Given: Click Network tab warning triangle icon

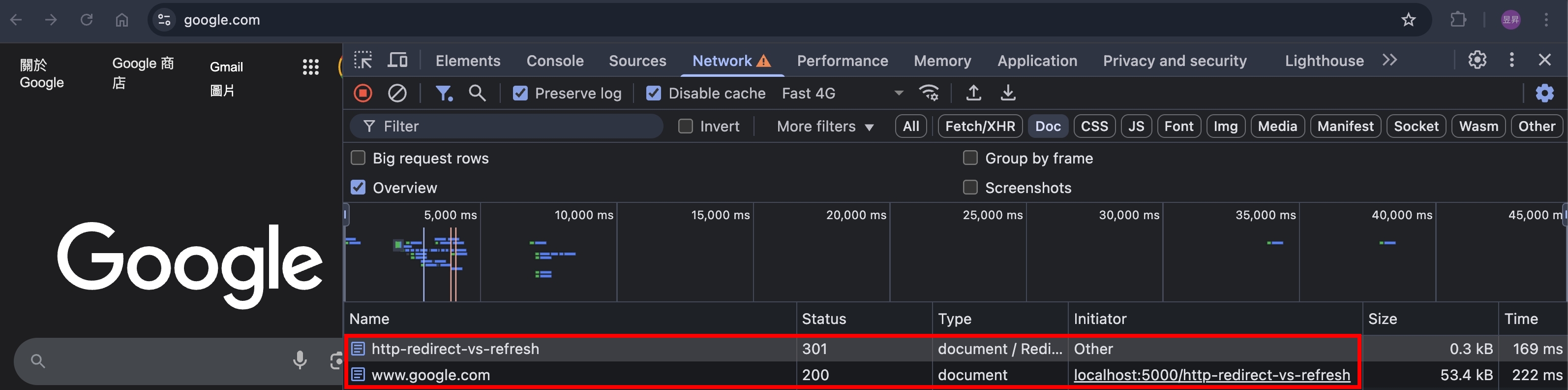Looking at the screenshot, I should tap(764, 61).
